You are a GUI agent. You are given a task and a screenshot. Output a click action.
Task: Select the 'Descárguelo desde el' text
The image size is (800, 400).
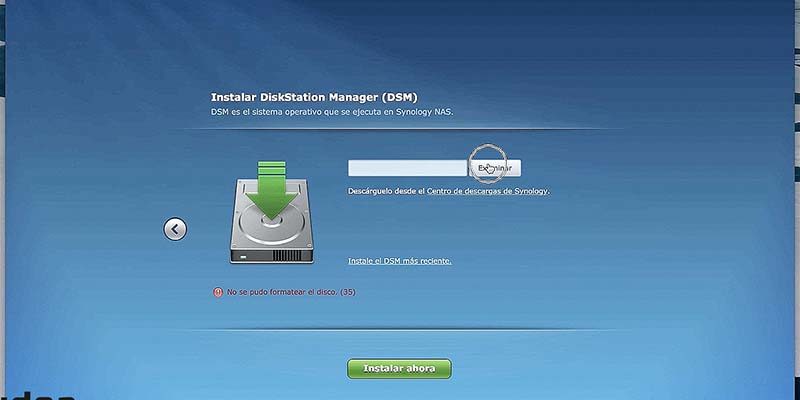pos(386,191)
